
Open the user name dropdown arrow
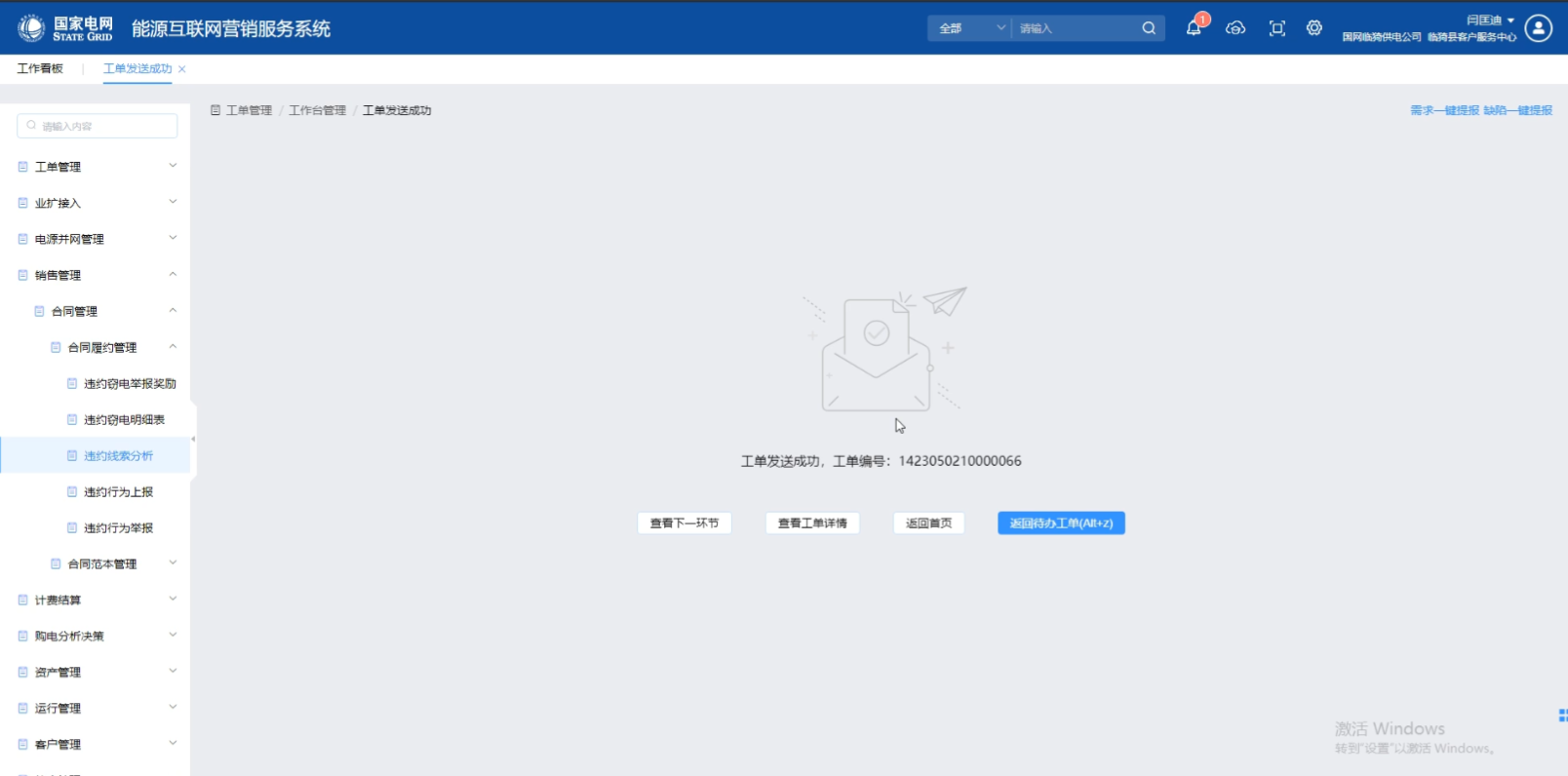tap(1510, 19)
